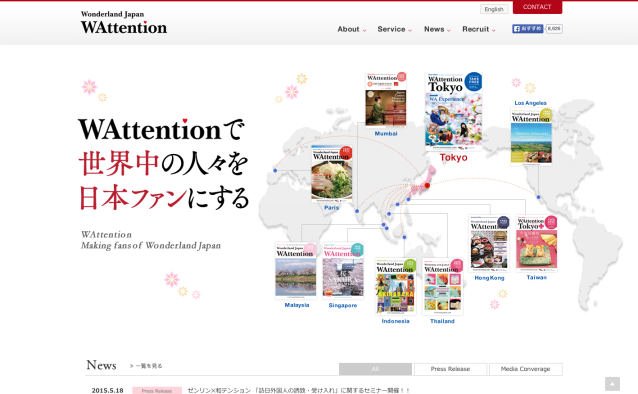Screen dimensions: 638x394
Task: Switch language to English
Action: (494, 9)
